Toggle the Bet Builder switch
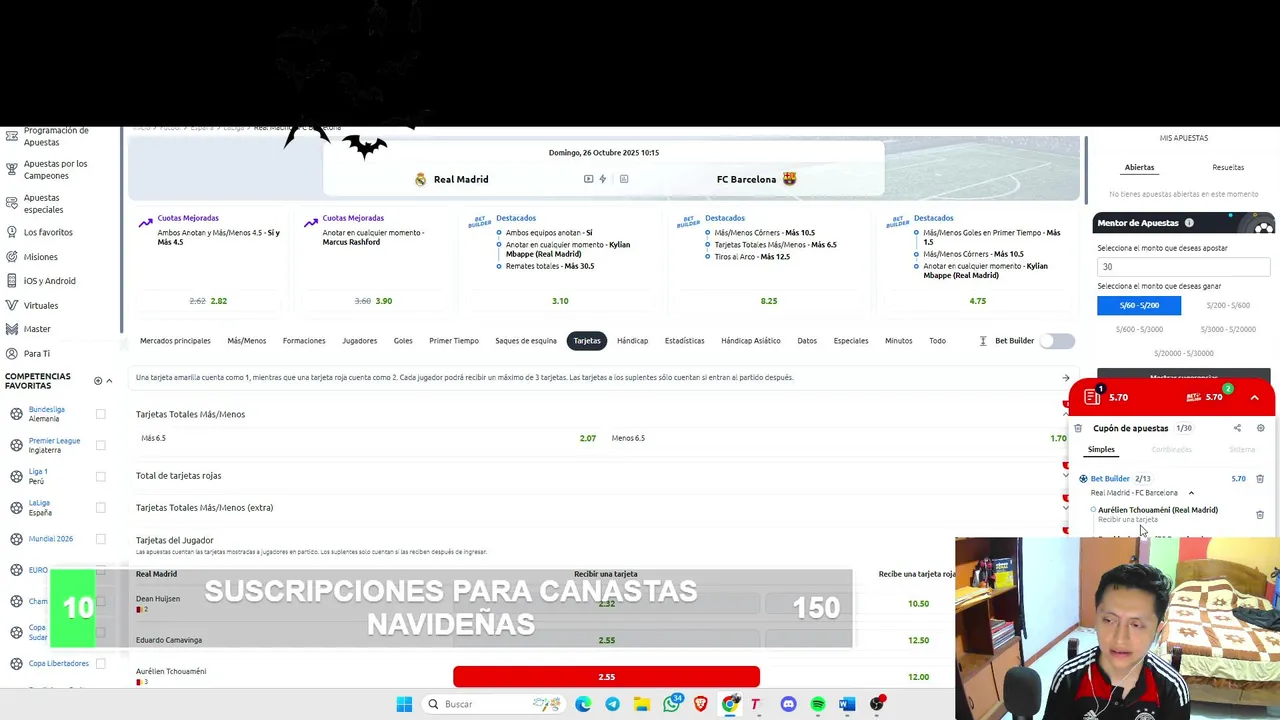 pos(1057,341)
